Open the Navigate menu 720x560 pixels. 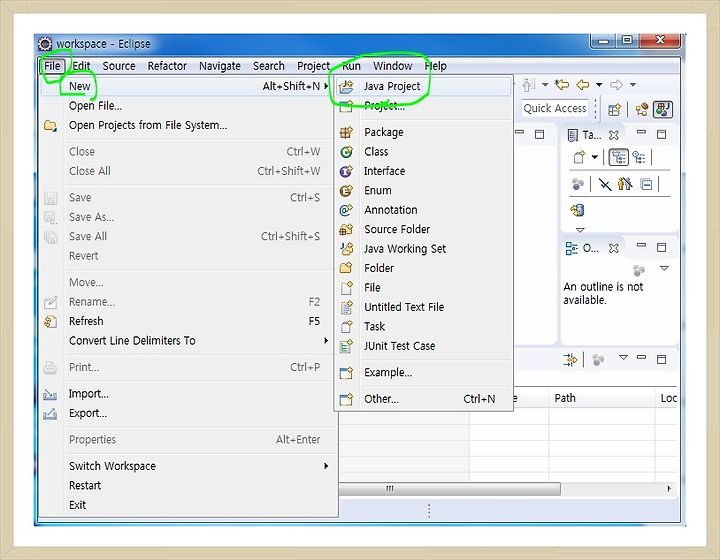(220, 66)
